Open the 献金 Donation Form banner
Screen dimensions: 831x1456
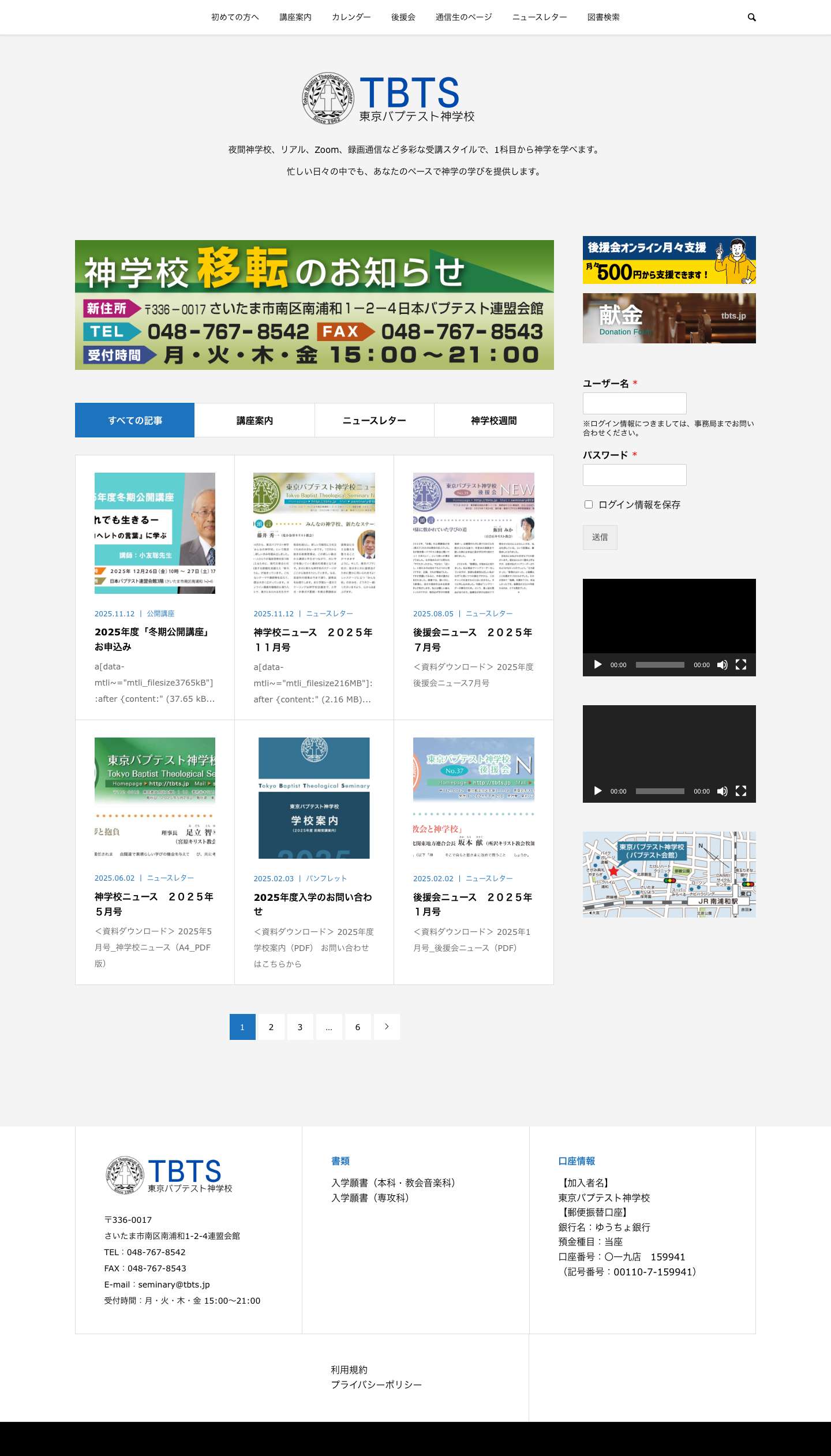[x=669, y=318]
